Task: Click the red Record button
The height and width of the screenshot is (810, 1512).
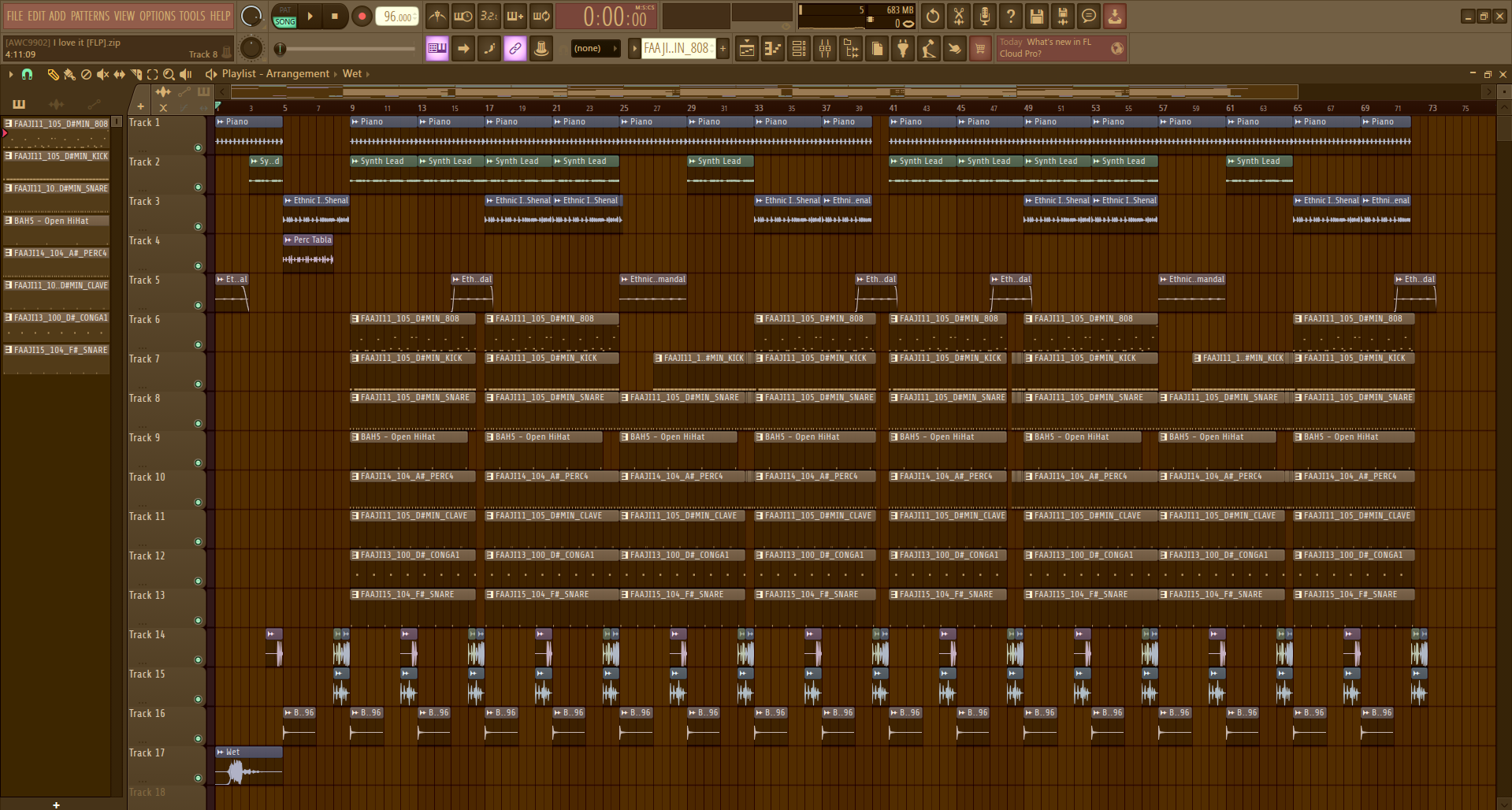Action: click(362, 17)
